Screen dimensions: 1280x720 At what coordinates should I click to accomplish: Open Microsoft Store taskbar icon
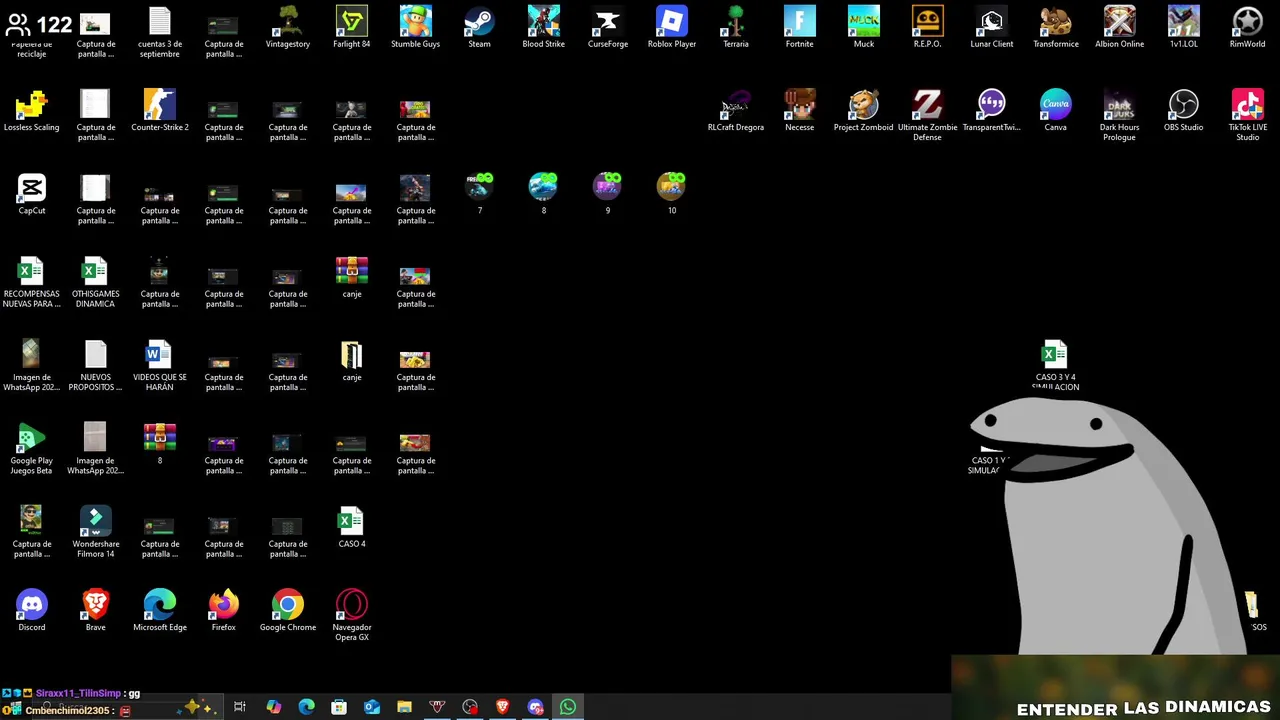coord(339,707)
